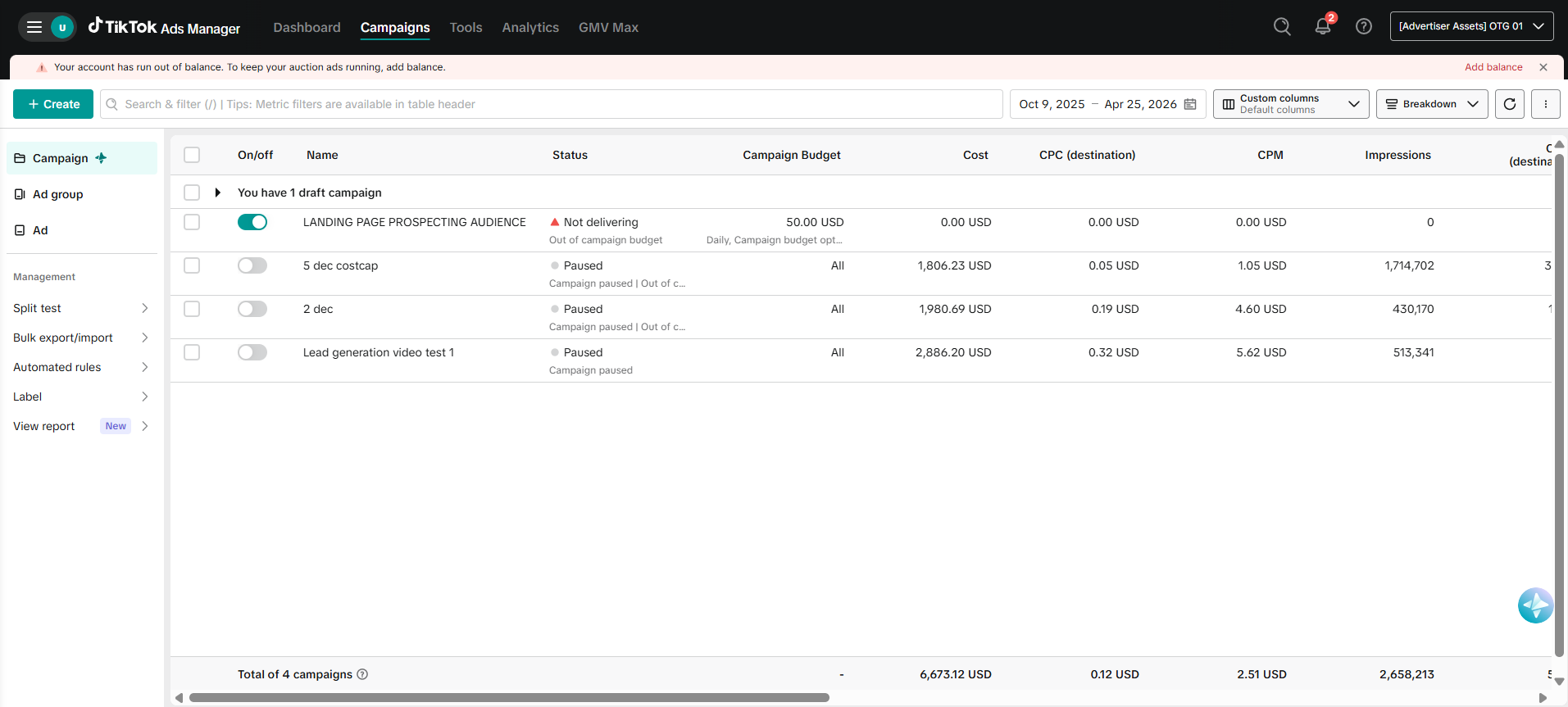Open the GMV Max tab

pyautogui.click(x=608, y=27)
